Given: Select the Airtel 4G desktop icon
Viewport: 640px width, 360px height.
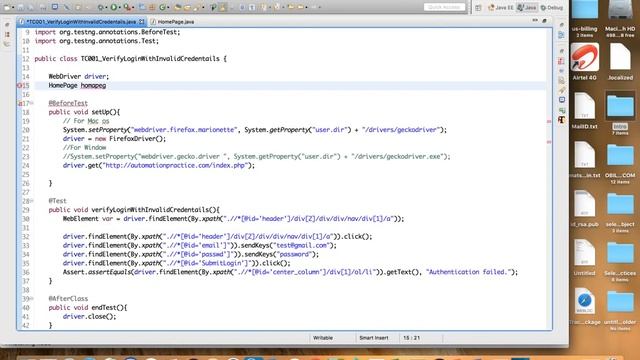Looking at the screenshot, I should [x=584, y=61].
